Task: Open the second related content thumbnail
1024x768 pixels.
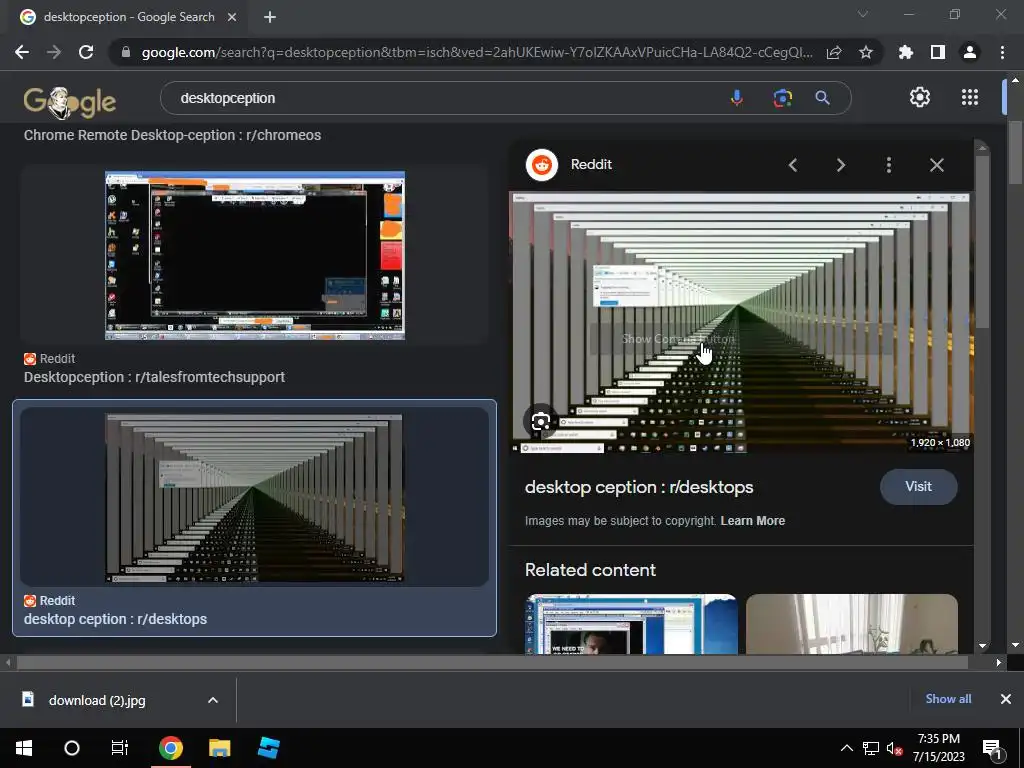Action: pos(852,624)
